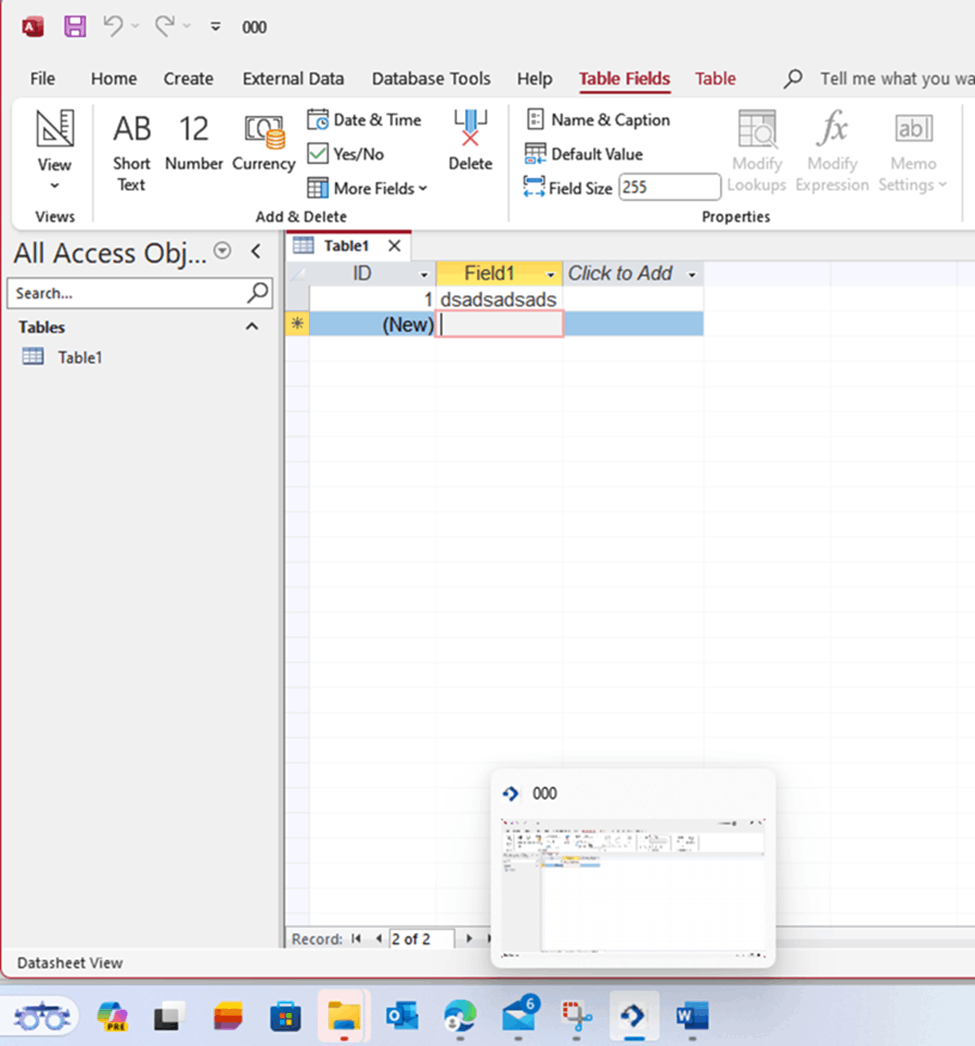Open Microsoft Edge from the taskbar
The image size is (975, 1046).
tap(459, 1016)
